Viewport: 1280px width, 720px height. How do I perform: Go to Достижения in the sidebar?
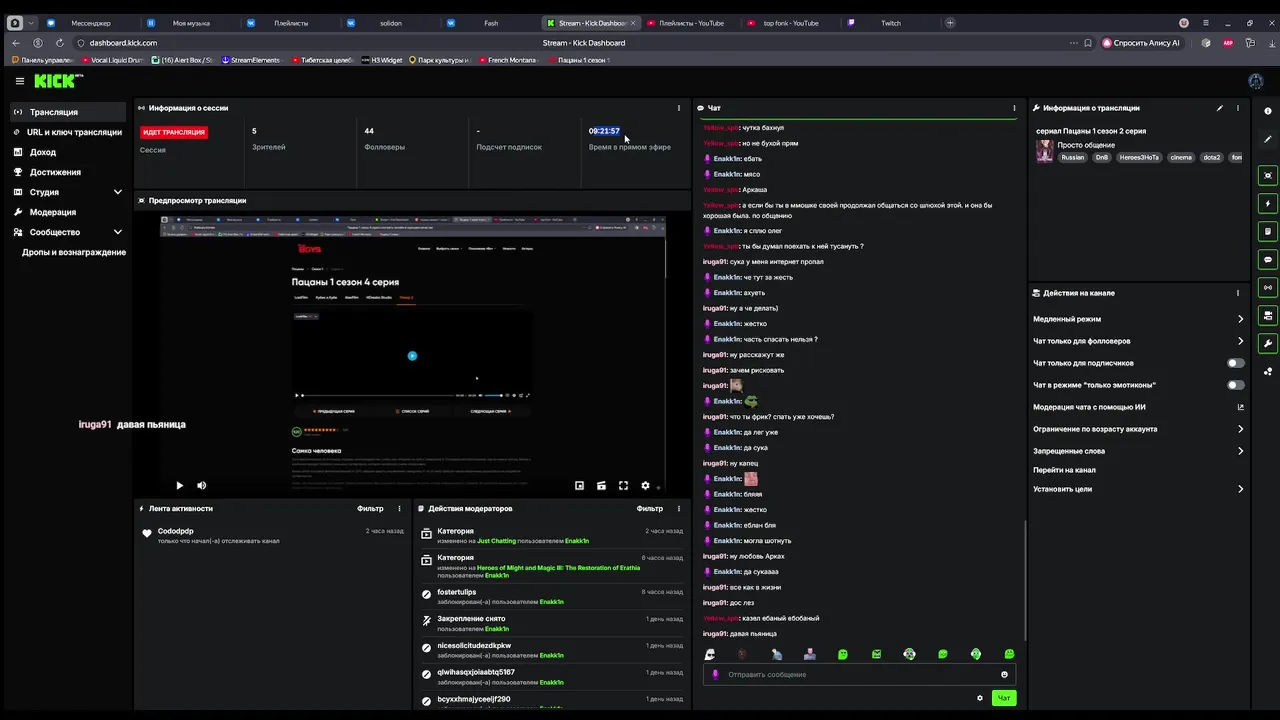pos(68,172)
